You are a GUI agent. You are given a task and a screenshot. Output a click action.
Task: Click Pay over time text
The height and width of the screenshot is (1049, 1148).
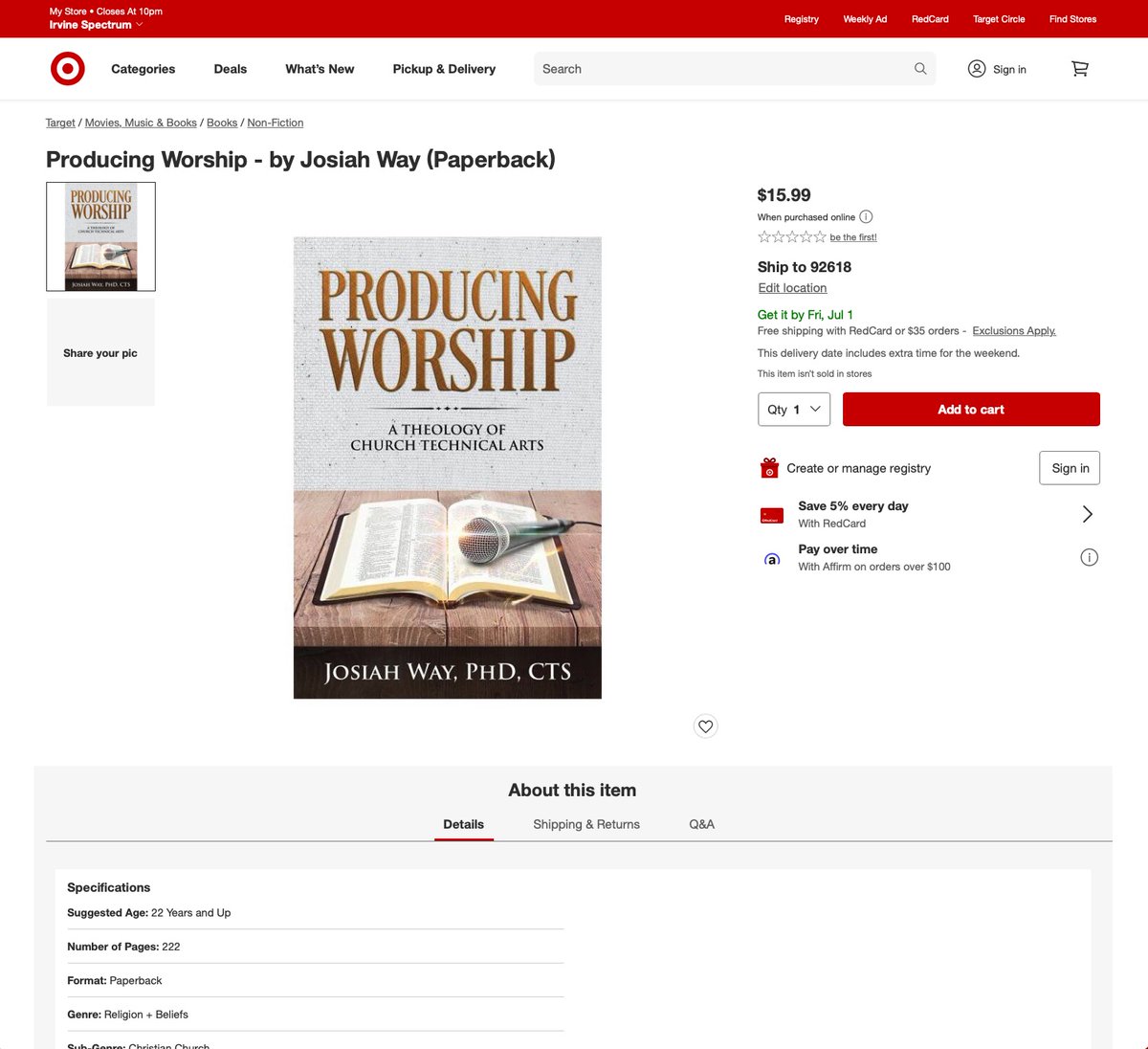838,549
